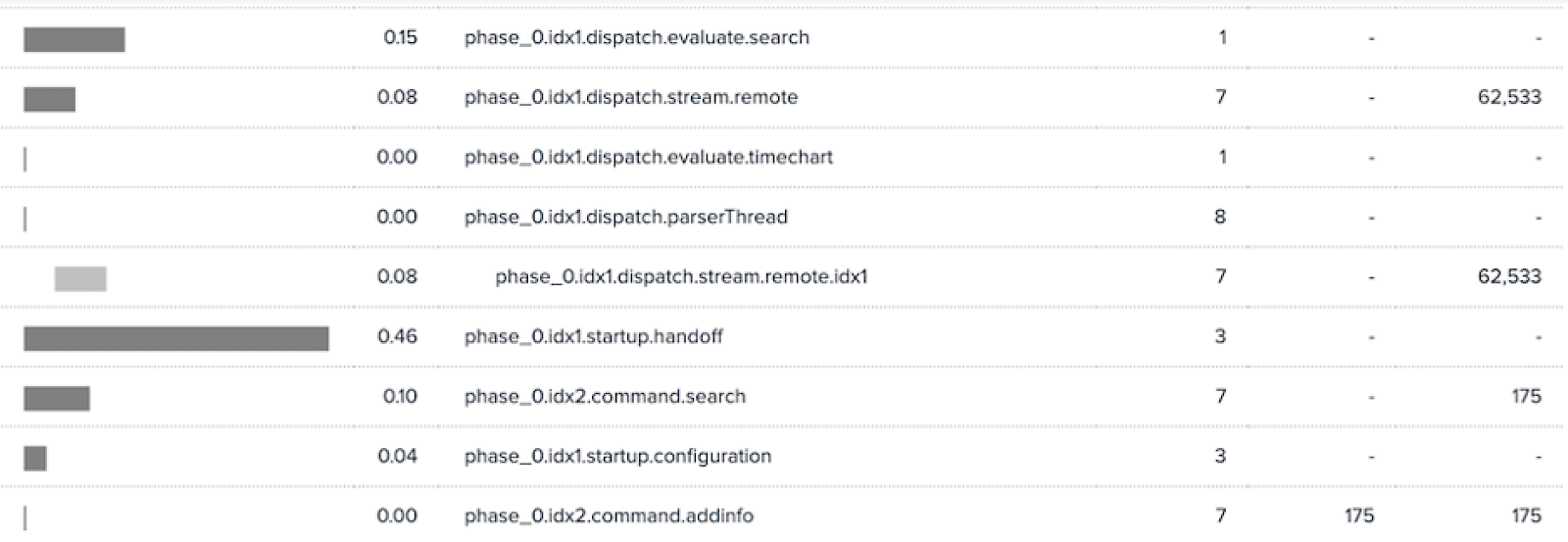Click the light gray stream.remote.idx1 bar

coord(80,278)
